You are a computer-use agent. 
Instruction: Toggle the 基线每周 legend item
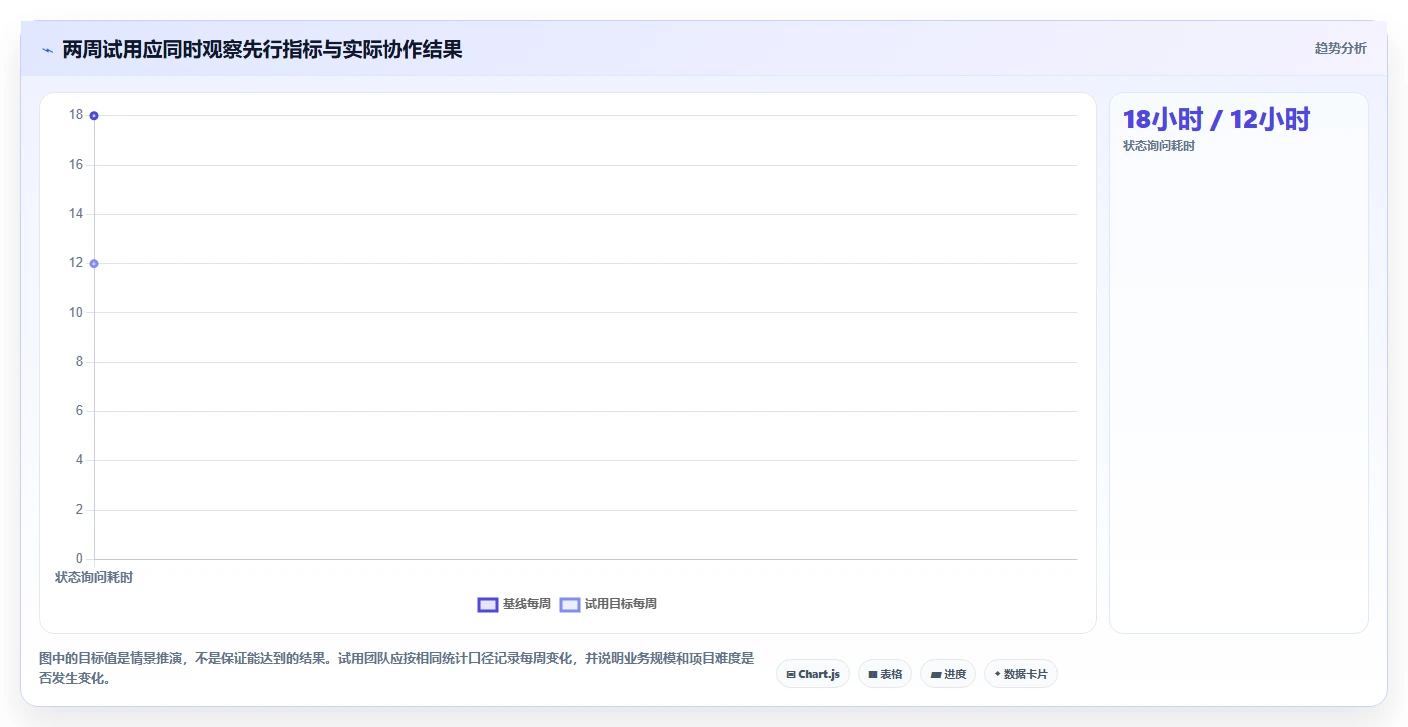514,604
